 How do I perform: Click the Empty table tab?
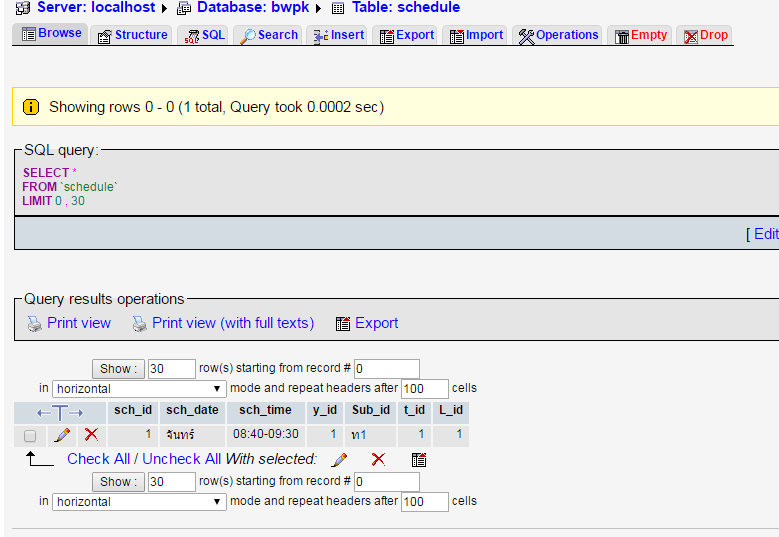(640, 35)
